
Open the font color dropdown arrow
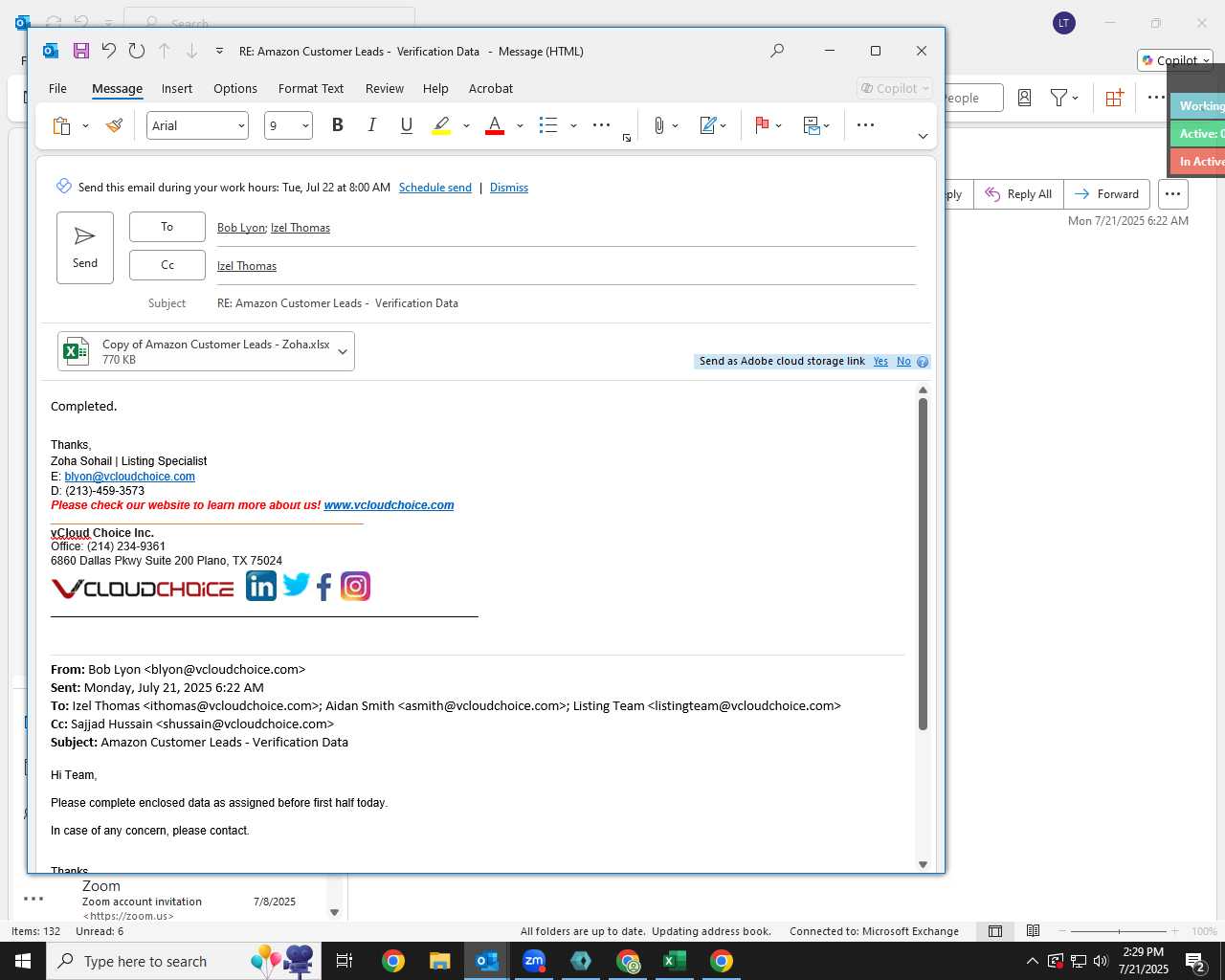coord(520,125)
